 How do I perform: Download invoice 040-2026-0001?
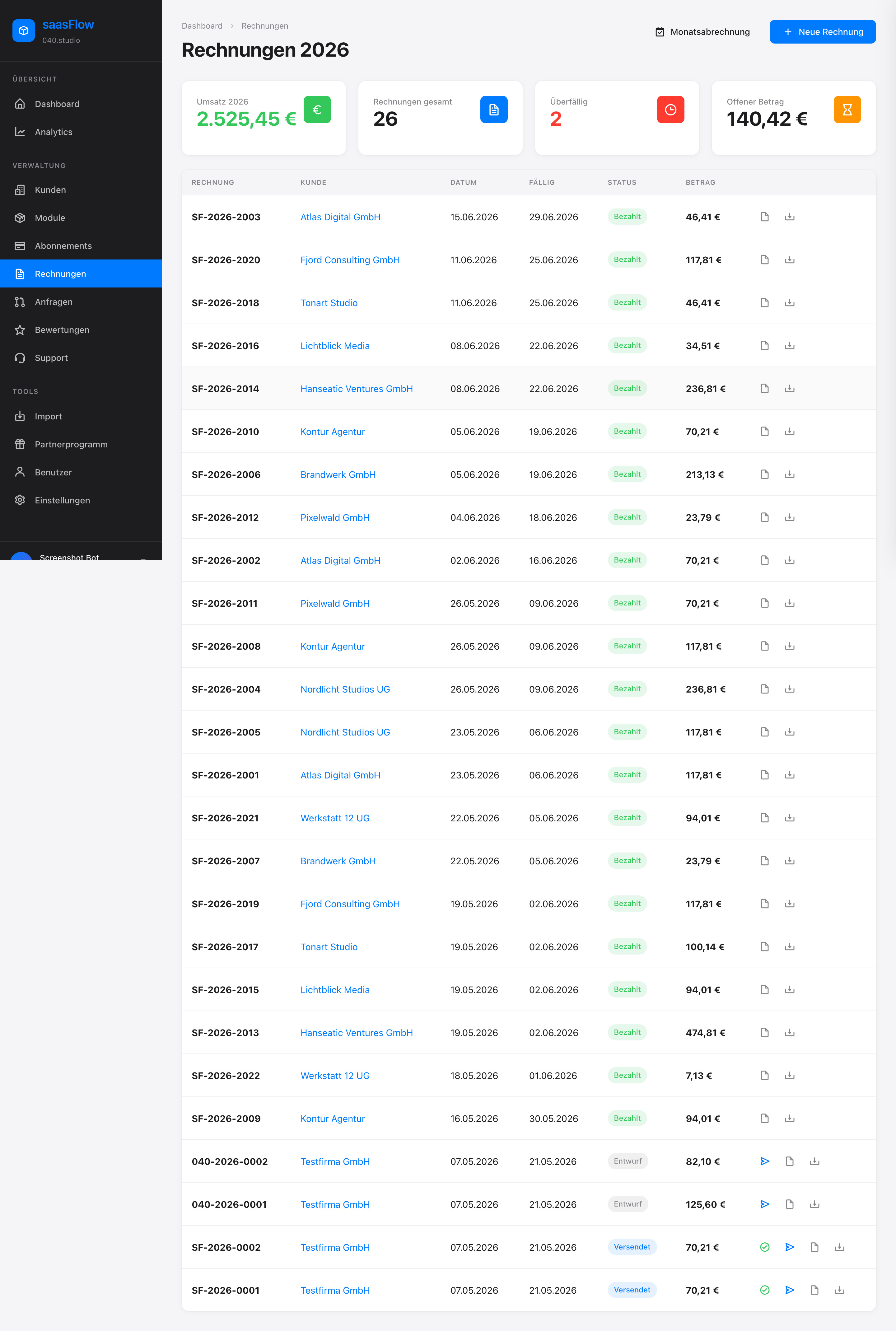tap(815, 1204)
